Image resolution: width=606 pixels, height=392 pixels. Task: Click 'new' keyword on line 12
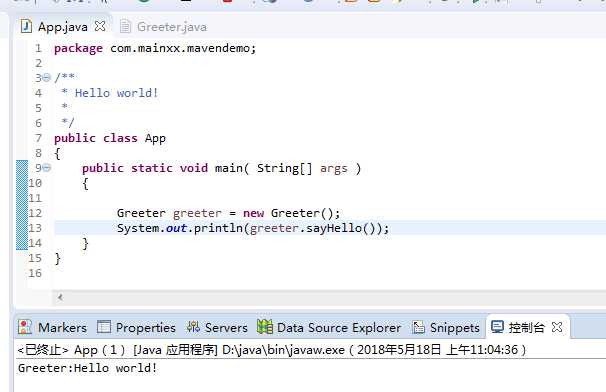[254, 213]
